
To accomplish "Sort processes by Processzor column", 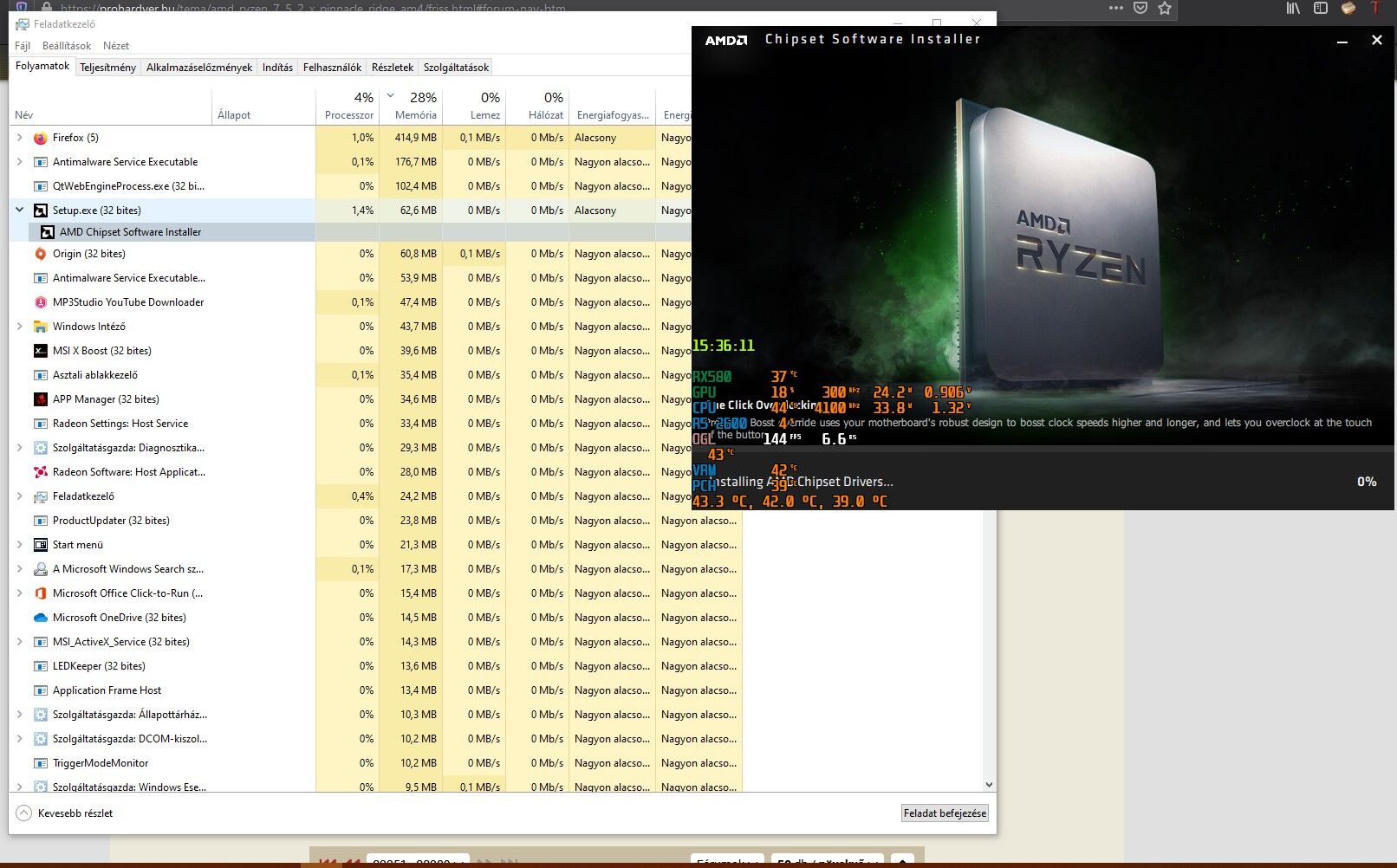I will coord(348,107).
